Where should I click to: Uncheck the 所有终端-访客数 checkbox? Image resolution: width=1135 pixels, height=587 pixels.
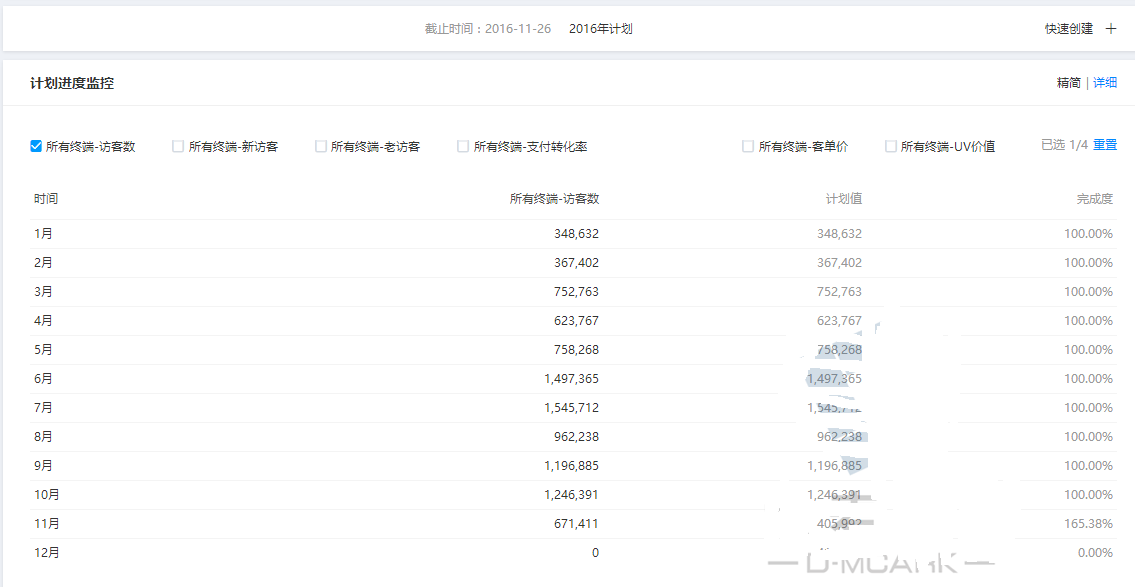click(x=36, y=146)
